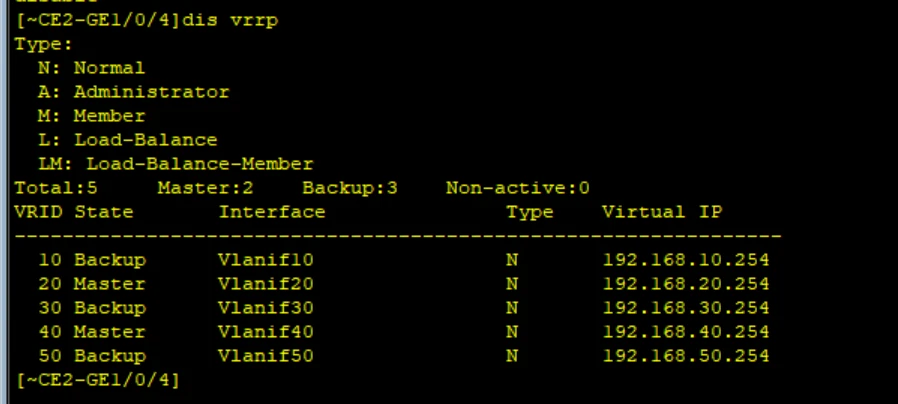Screen dimensions: 898x404
Task: Click the bottom [~CE2-GE1/0/4] command prompt
Action: tap(98, 380)
